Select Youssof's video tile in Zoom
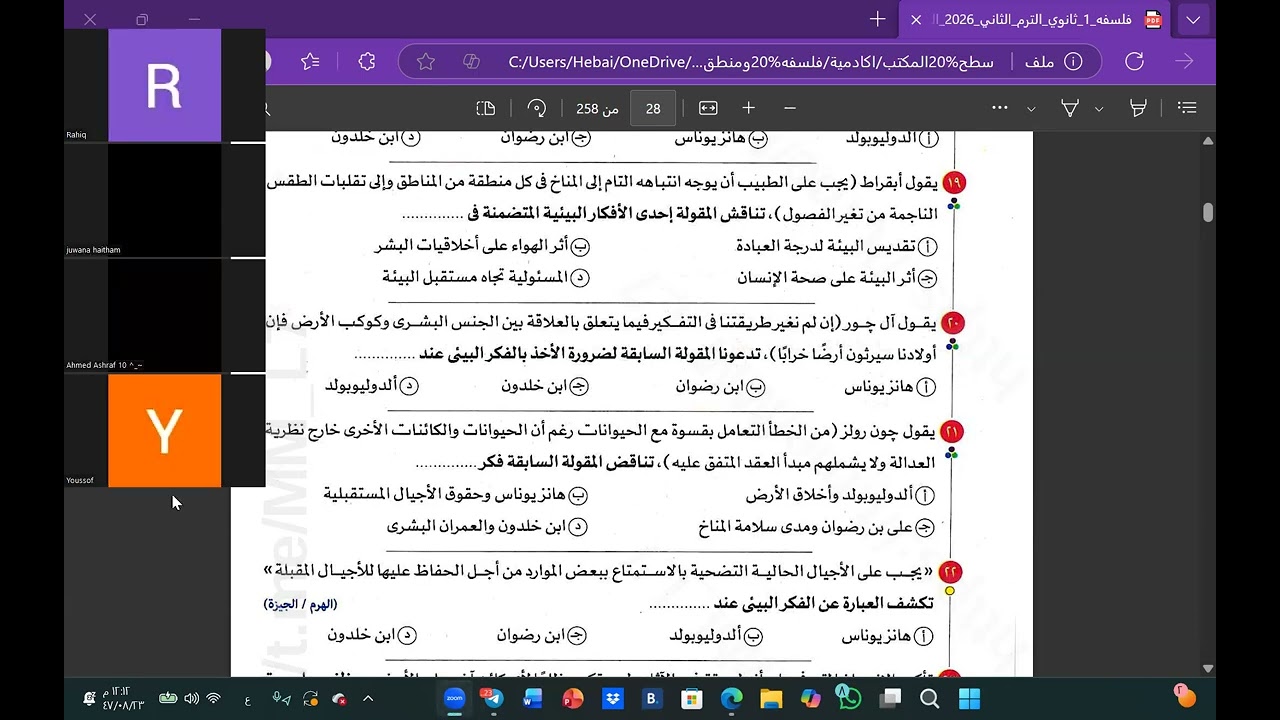The width and height of the screenshot is (1280, 720). coord(164,430)
